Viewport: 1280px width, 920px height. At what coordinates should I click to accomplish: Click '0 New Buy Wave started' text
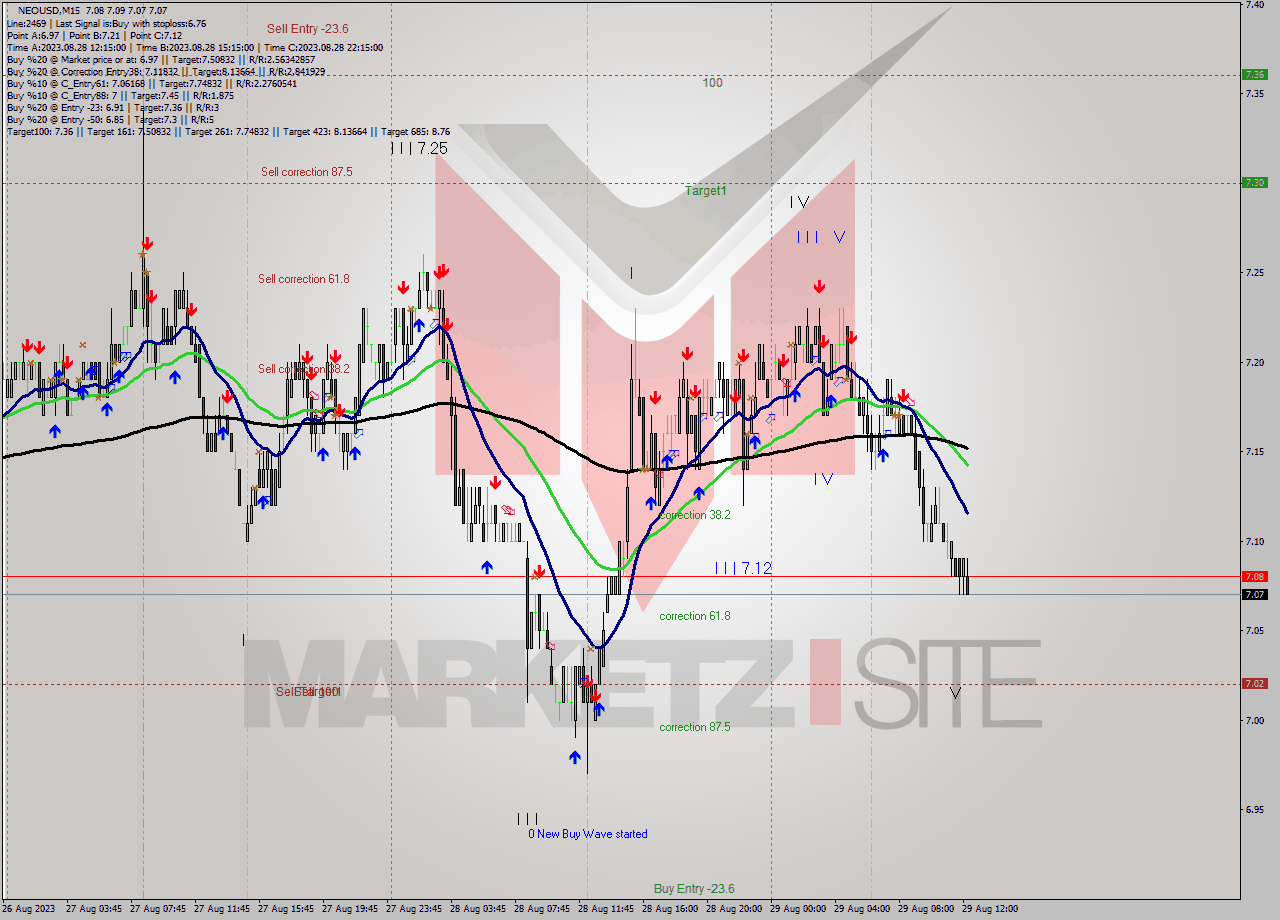[x=588, y=834]
